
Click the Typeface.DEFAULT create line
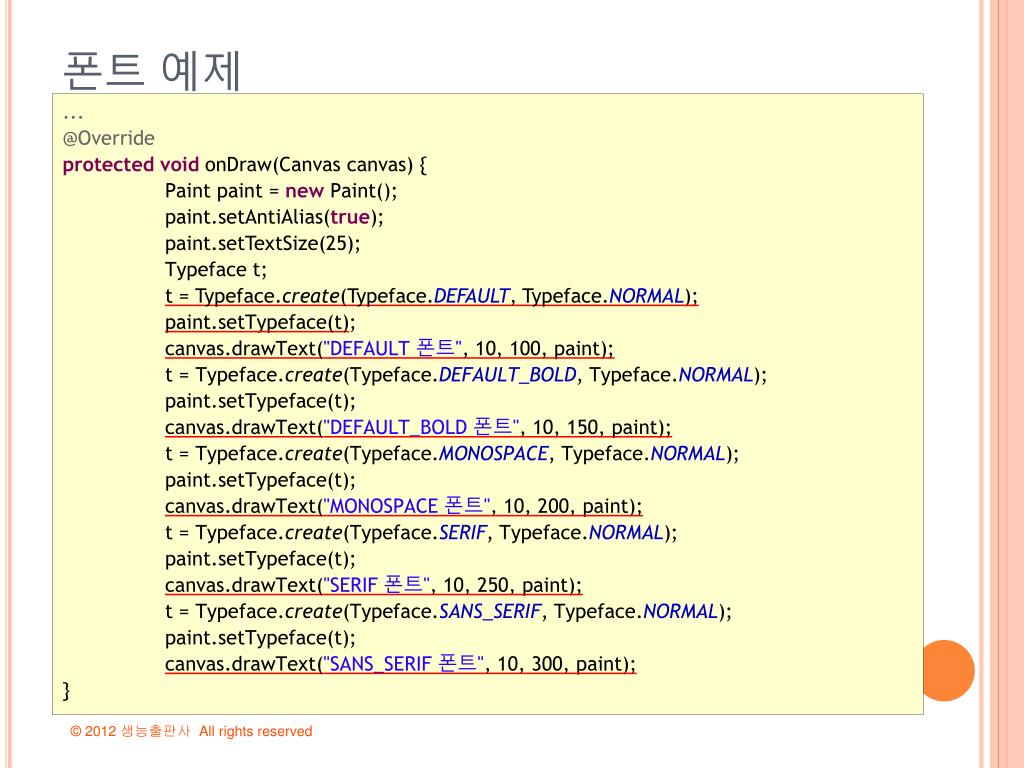coord(431,296)
